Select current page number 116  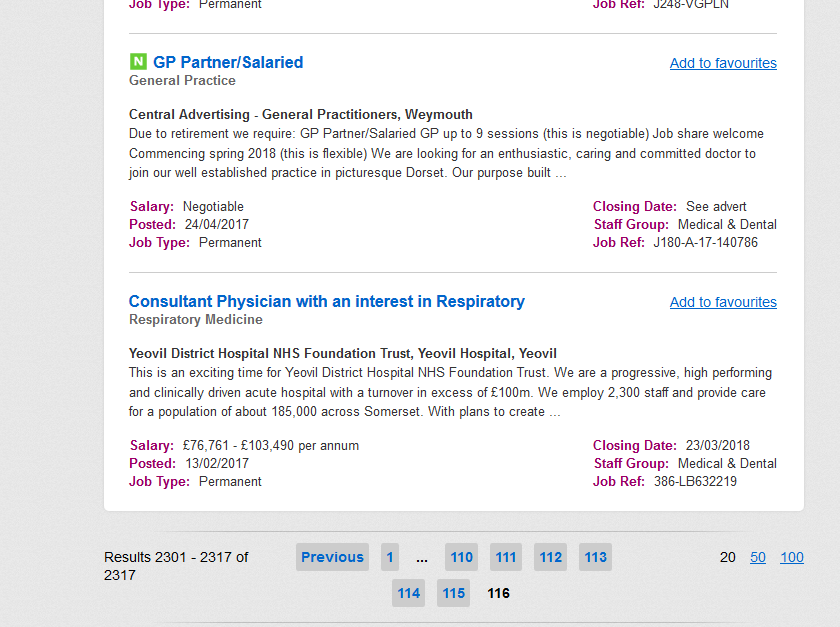coord(498,593)
